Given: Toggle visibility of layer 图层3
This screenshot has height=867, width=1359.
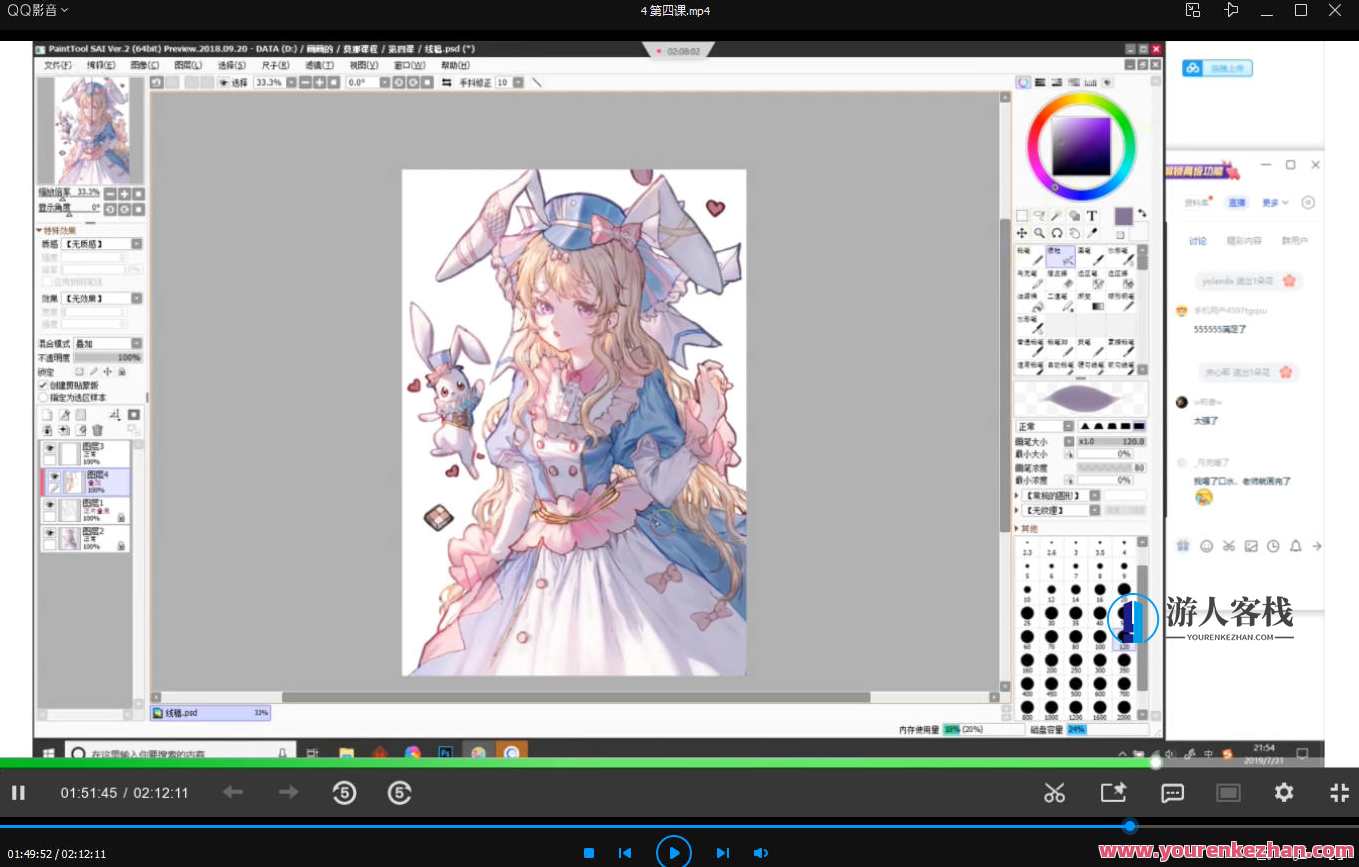Looking at the screenshot, I should click(49, 449).
